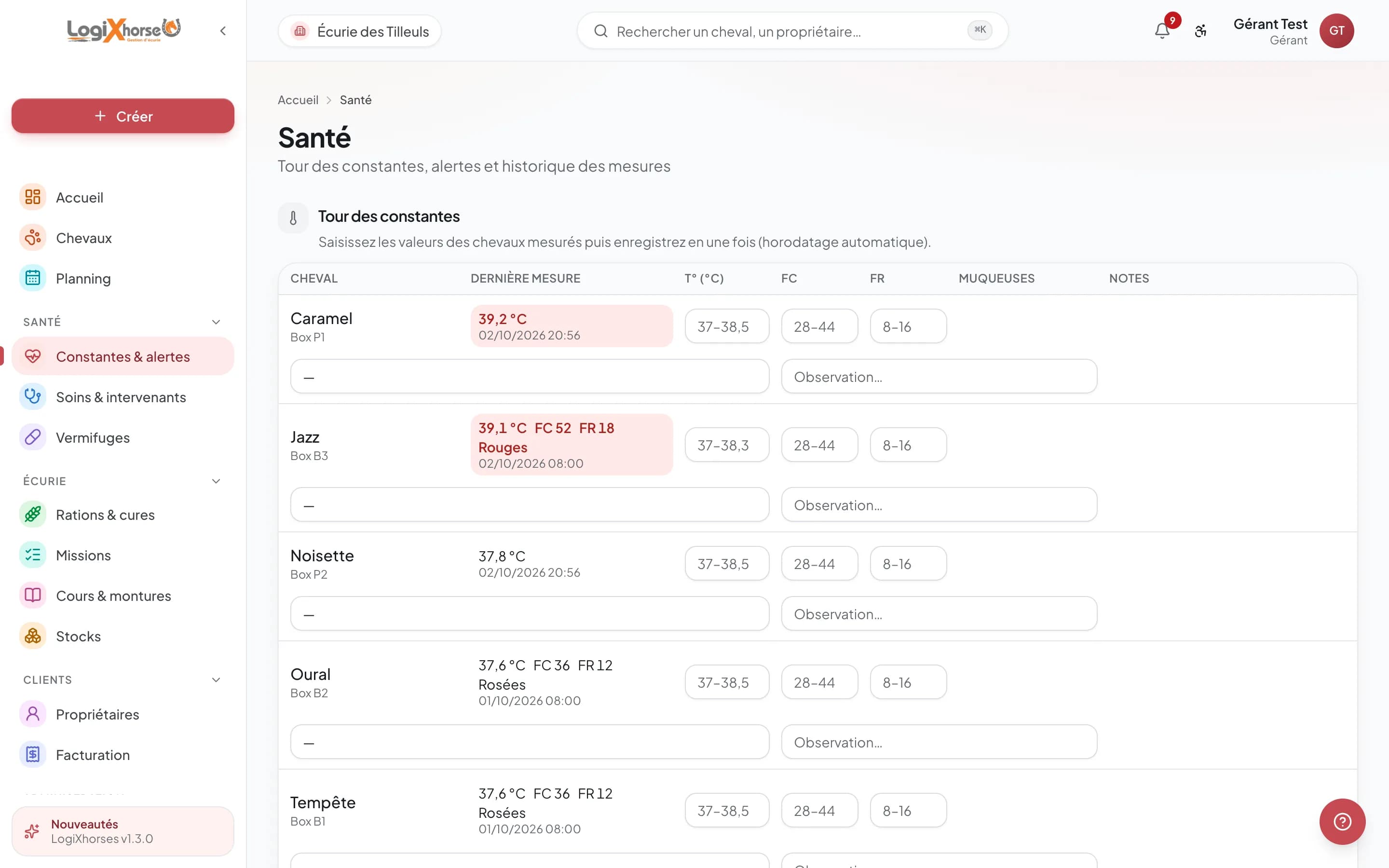Click Jazz's temperature input field

pos(727,445)
